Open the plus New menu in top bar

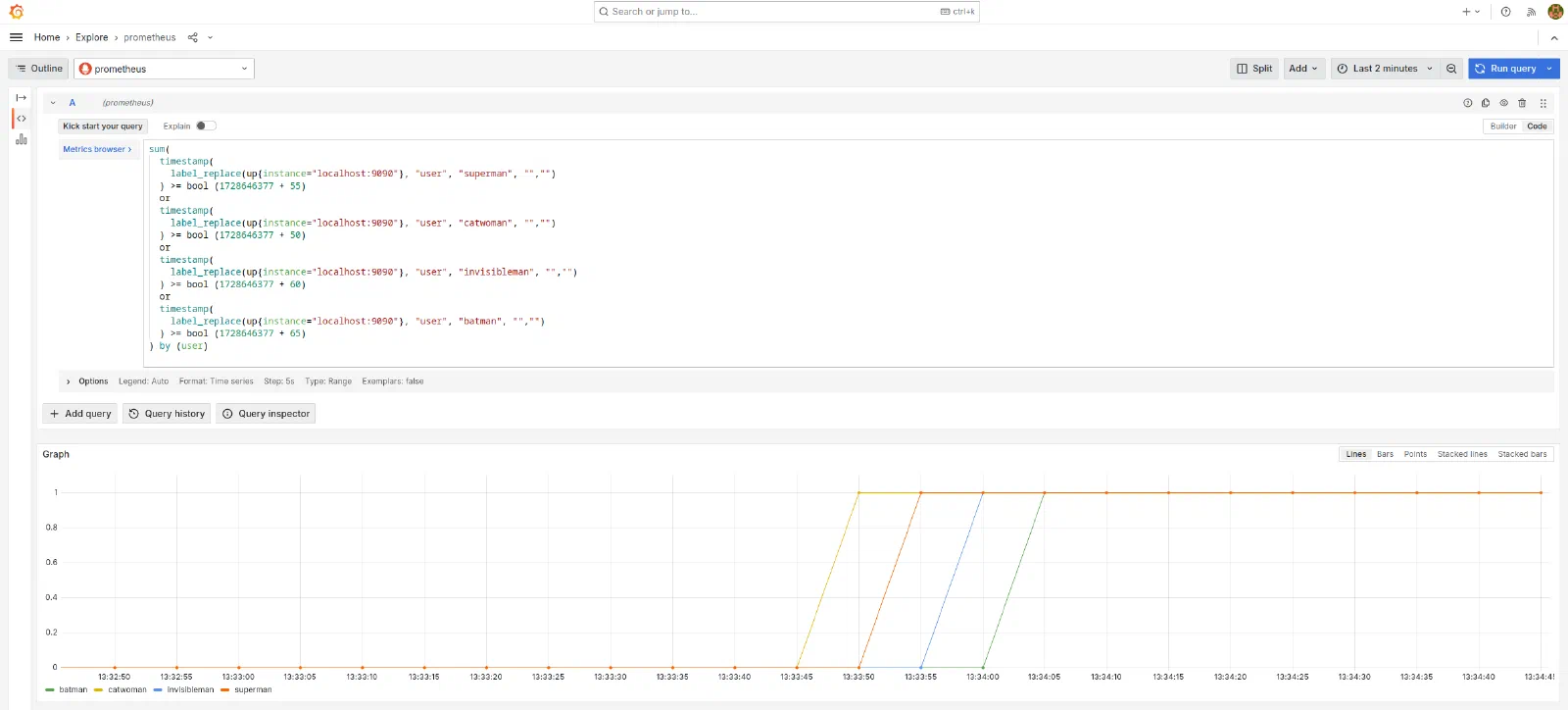click(x=1471, y=12)
